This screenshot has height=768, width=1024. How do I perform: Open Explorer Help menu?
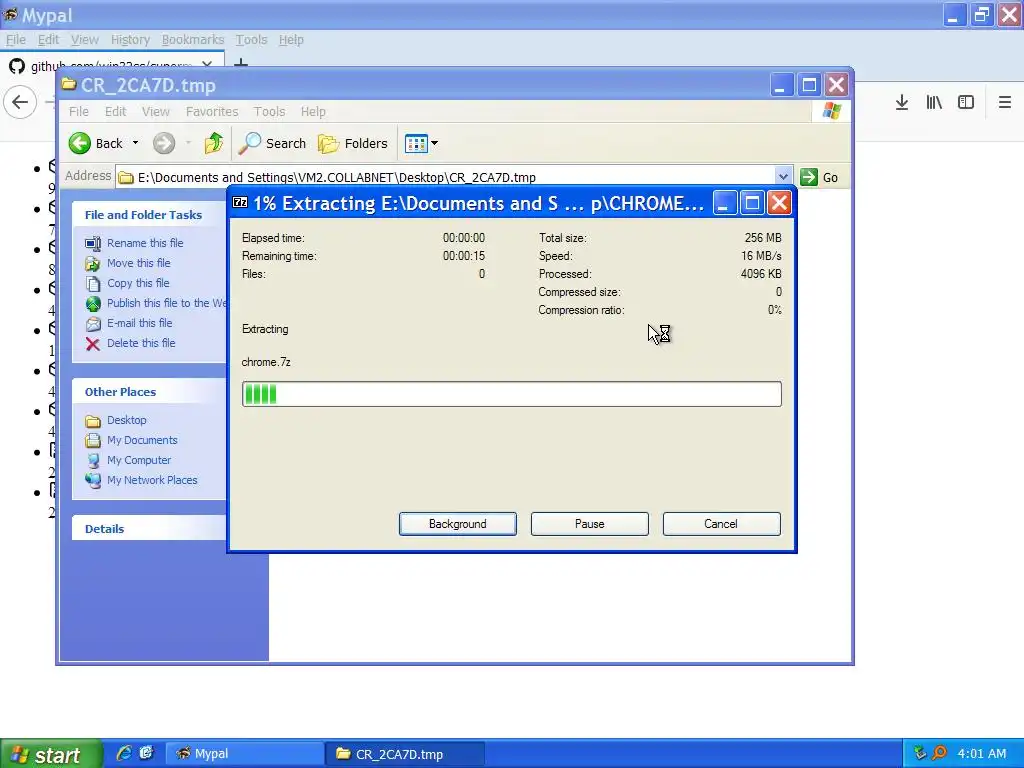[313, 111]
